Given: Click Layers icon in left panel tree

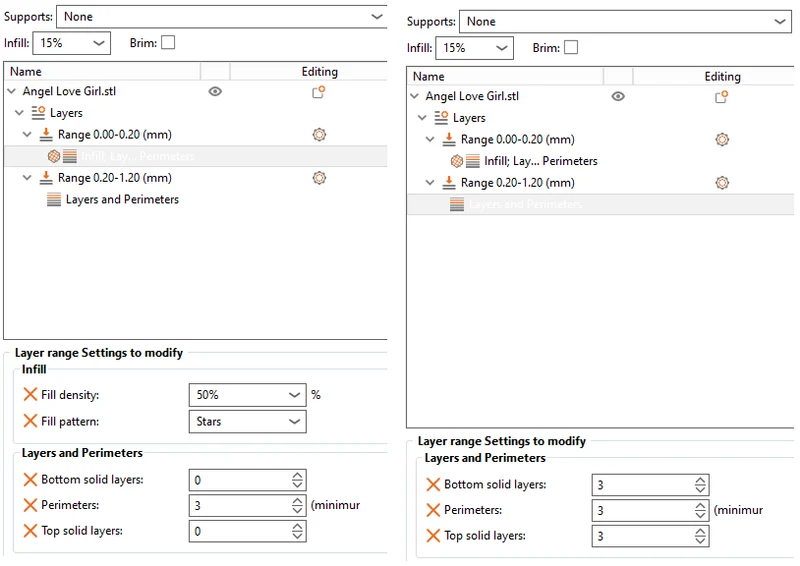Looking at the screenshot, I should [x=38, y=113].
